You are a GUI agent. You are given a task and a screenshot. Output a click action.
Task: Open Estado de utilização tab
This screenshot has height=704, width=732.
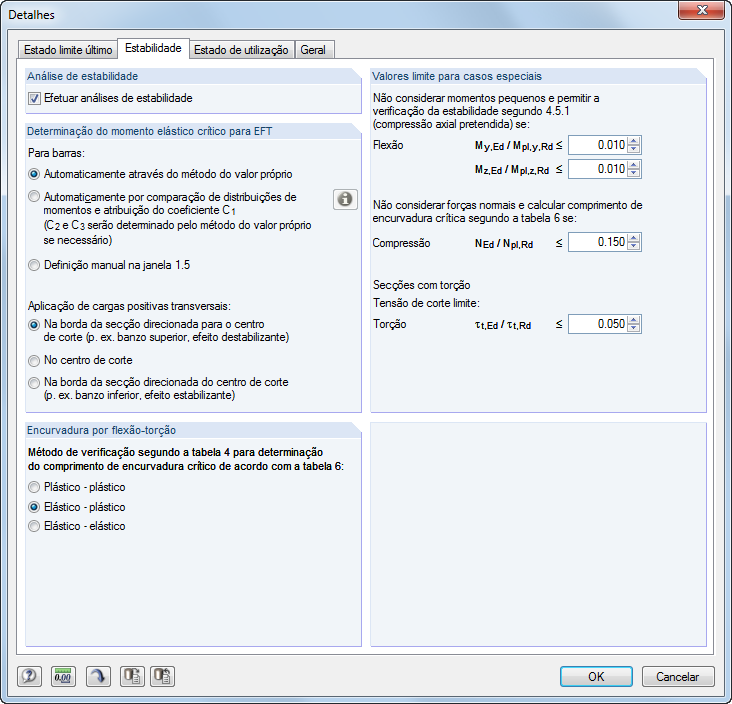(241, 50)
